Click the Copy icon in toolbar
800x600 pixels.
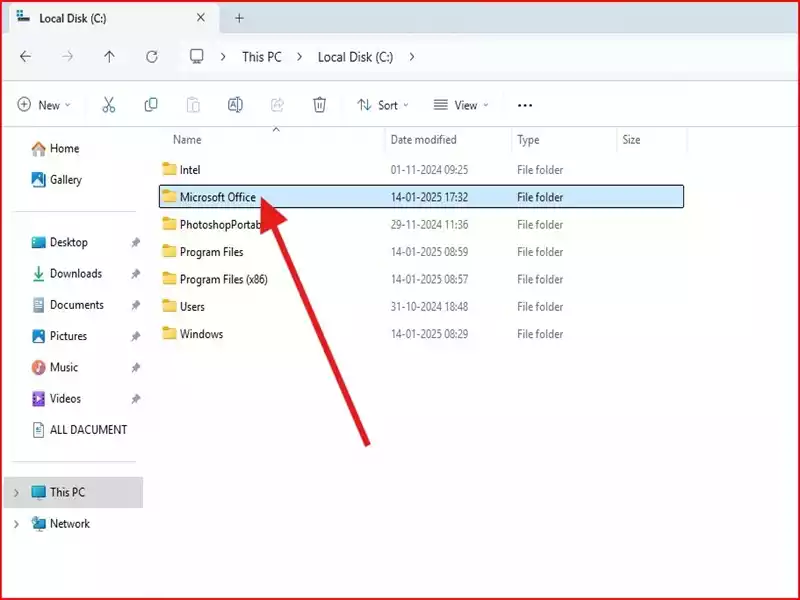[x=151, y=105]
